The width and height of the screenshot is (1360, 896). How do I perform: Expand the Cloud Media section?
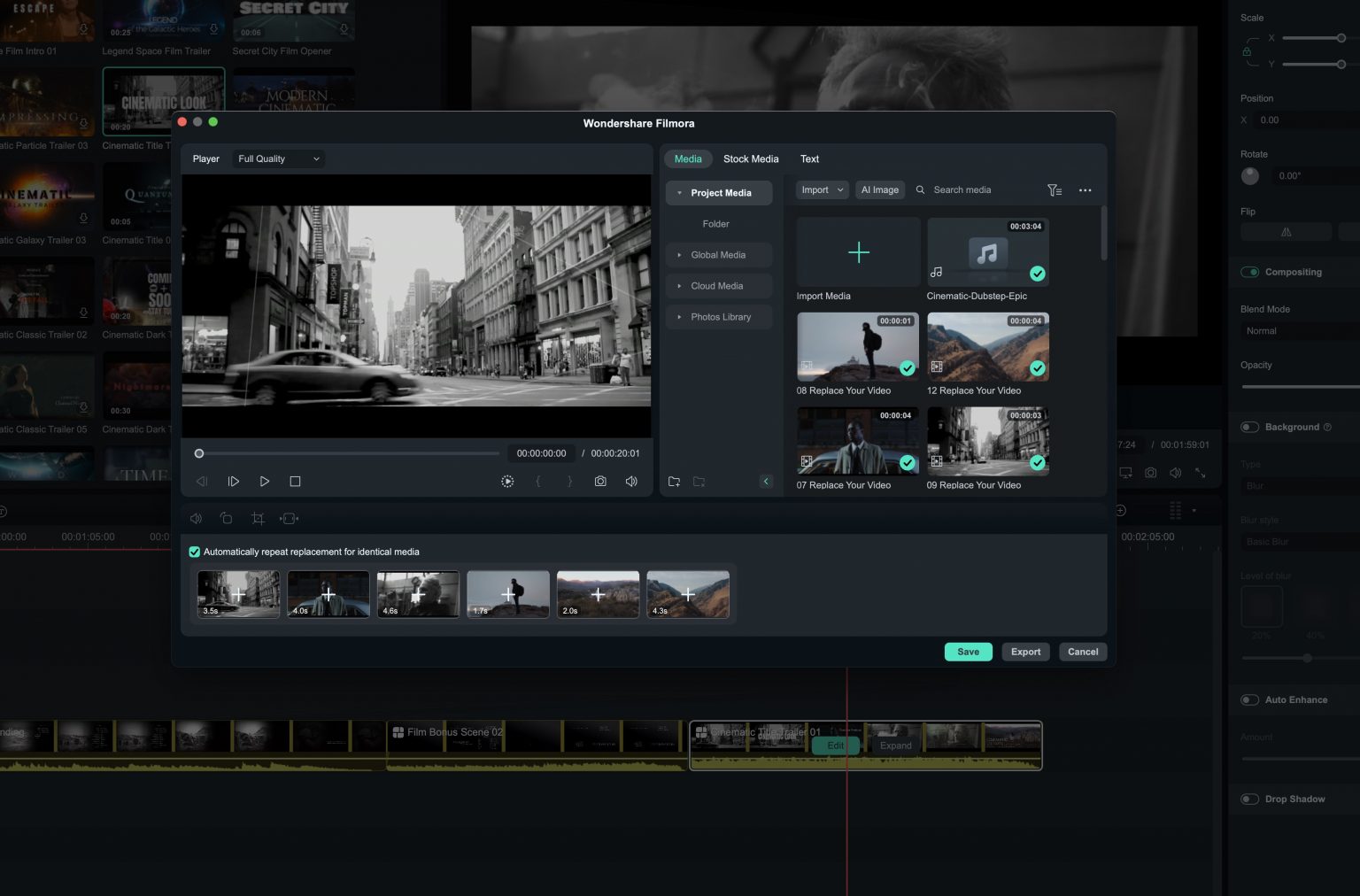(679, 285)
